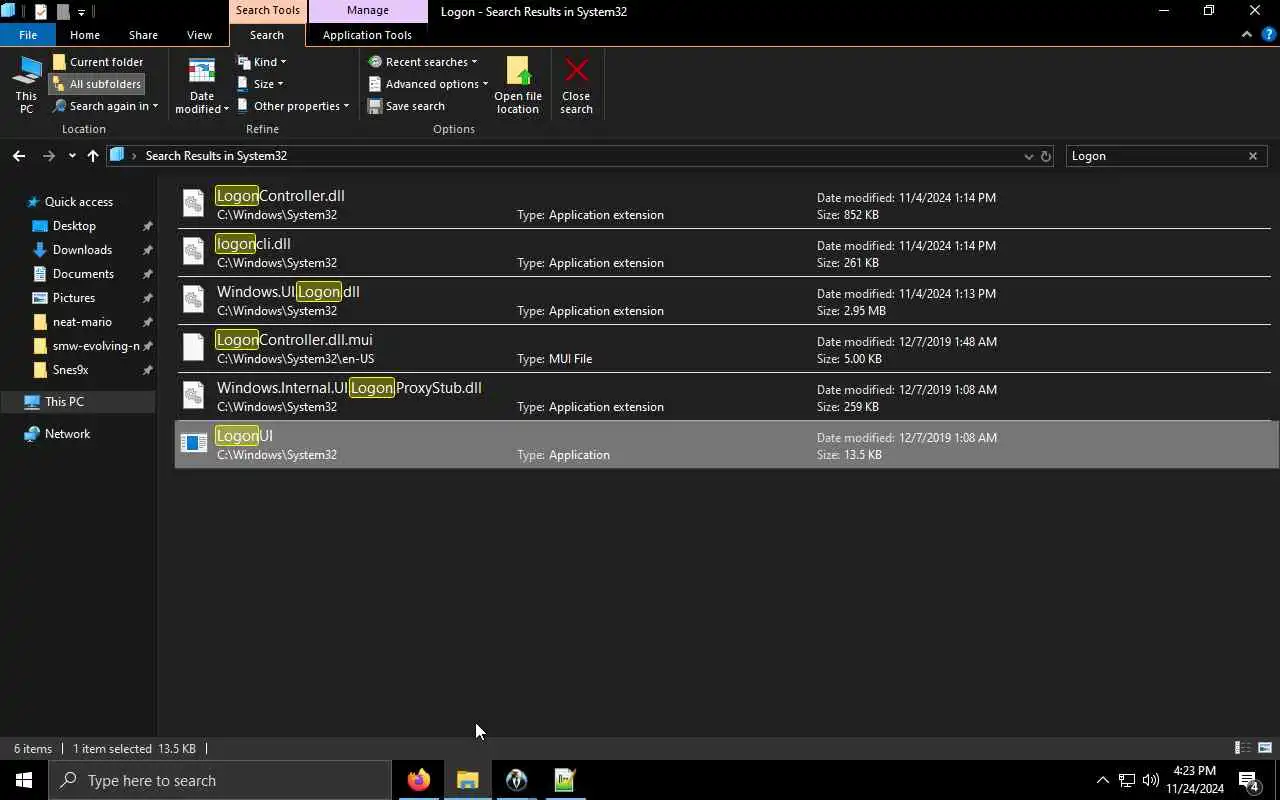Collapse the ribbon with chevron
The image size is (1280, 800).
[1247, 34]
